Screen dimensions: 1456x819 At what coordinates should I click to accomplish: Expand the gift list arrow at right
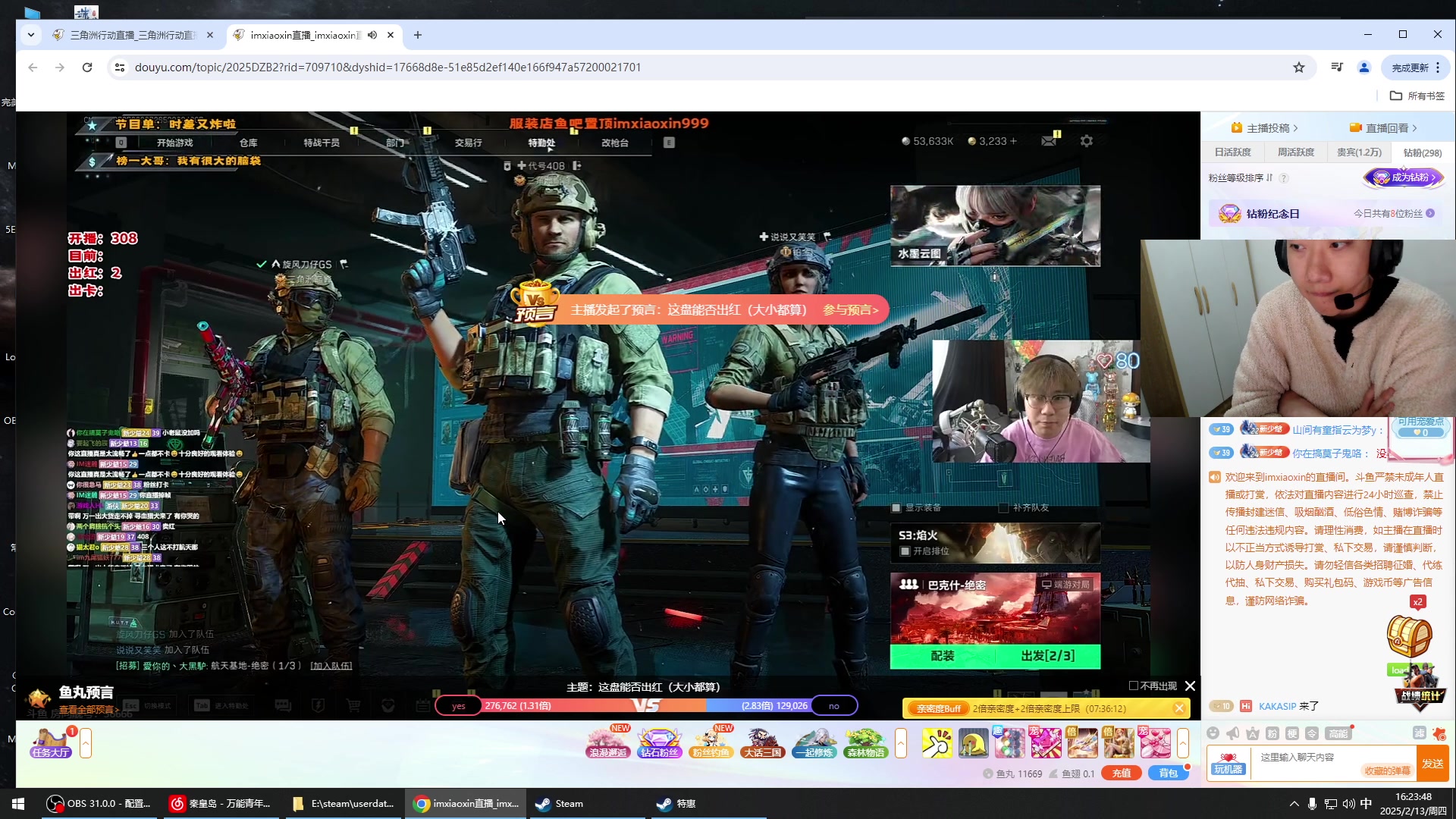point(1183,743)
